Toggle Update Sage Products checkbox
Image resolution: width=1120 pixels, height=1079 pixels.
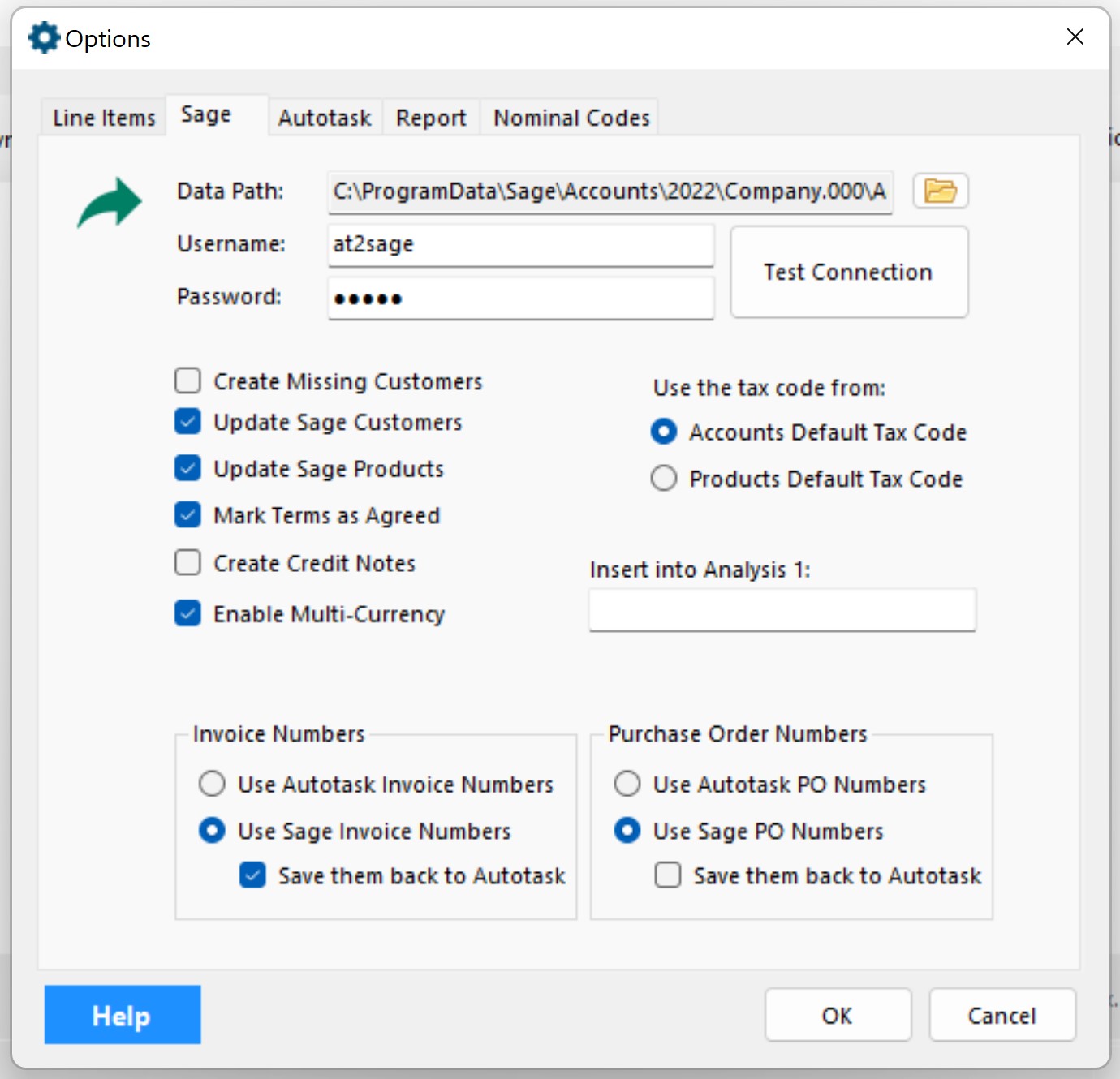pos(187,469)
